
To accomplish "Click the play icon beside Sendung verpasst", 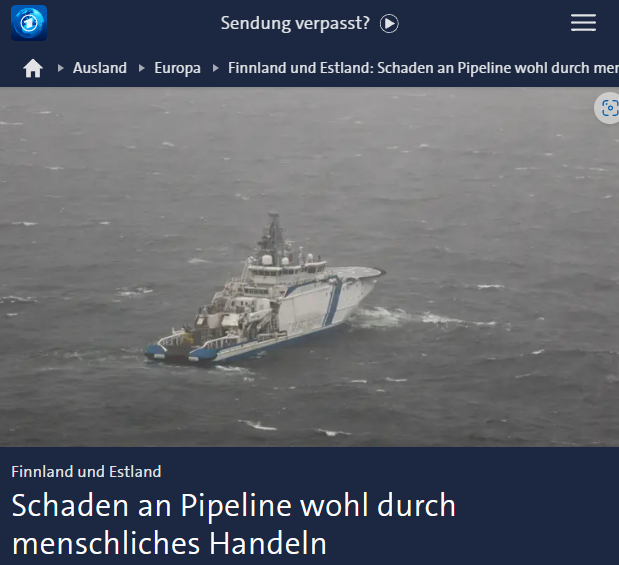I will [x=389, y=24].
